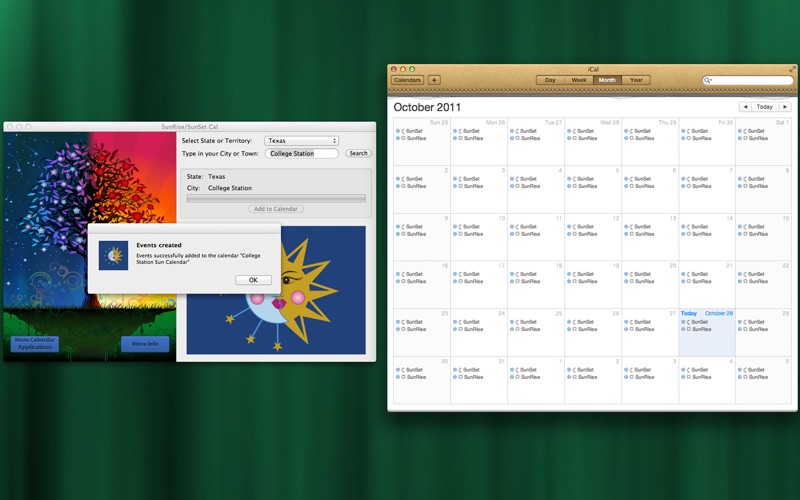Viewport: 800px width, 500px height.
Task: Click the sun-moon icon in the dialog
Action: [x=113, y=256]
